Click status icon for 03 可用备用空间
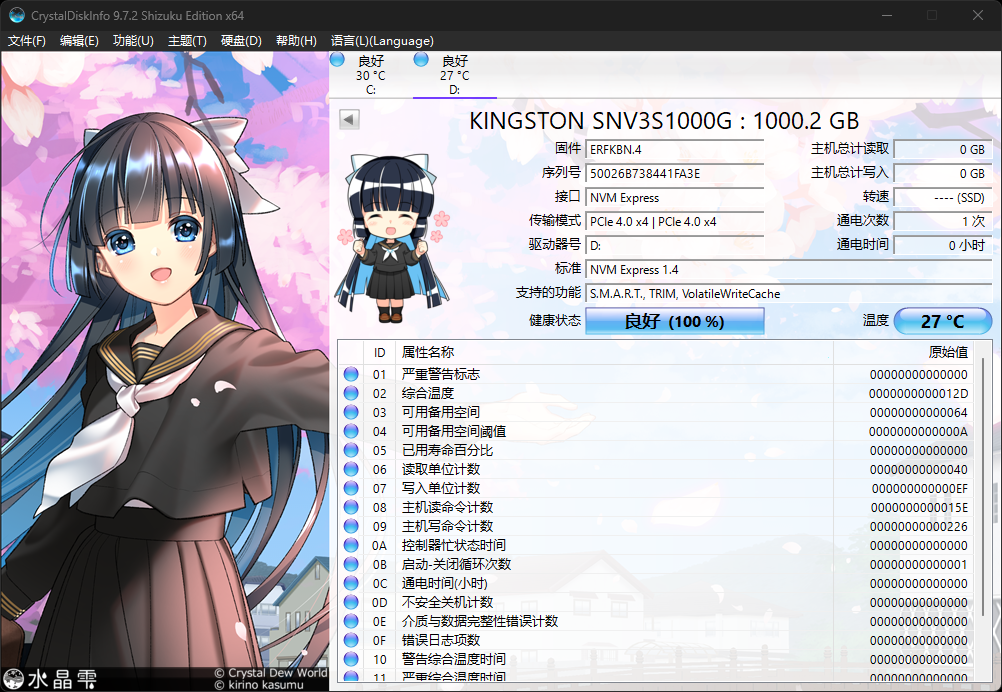 pyautogui.click(x=351, y=412)
